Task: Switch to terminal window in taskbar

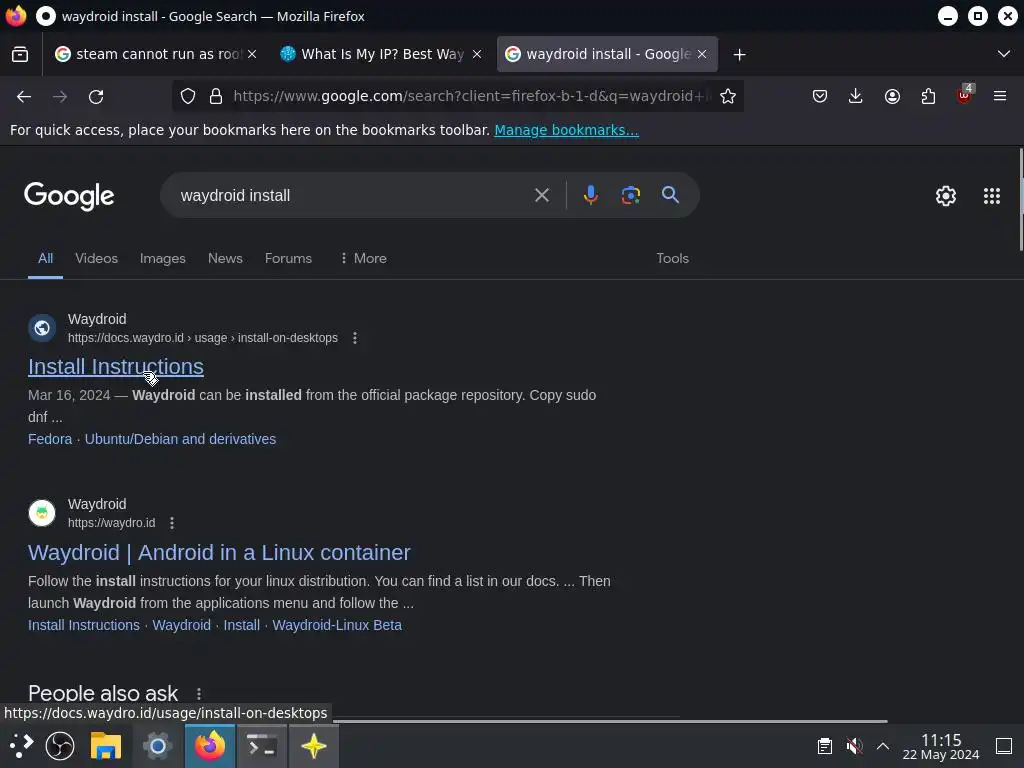Action: click(262, 746)
